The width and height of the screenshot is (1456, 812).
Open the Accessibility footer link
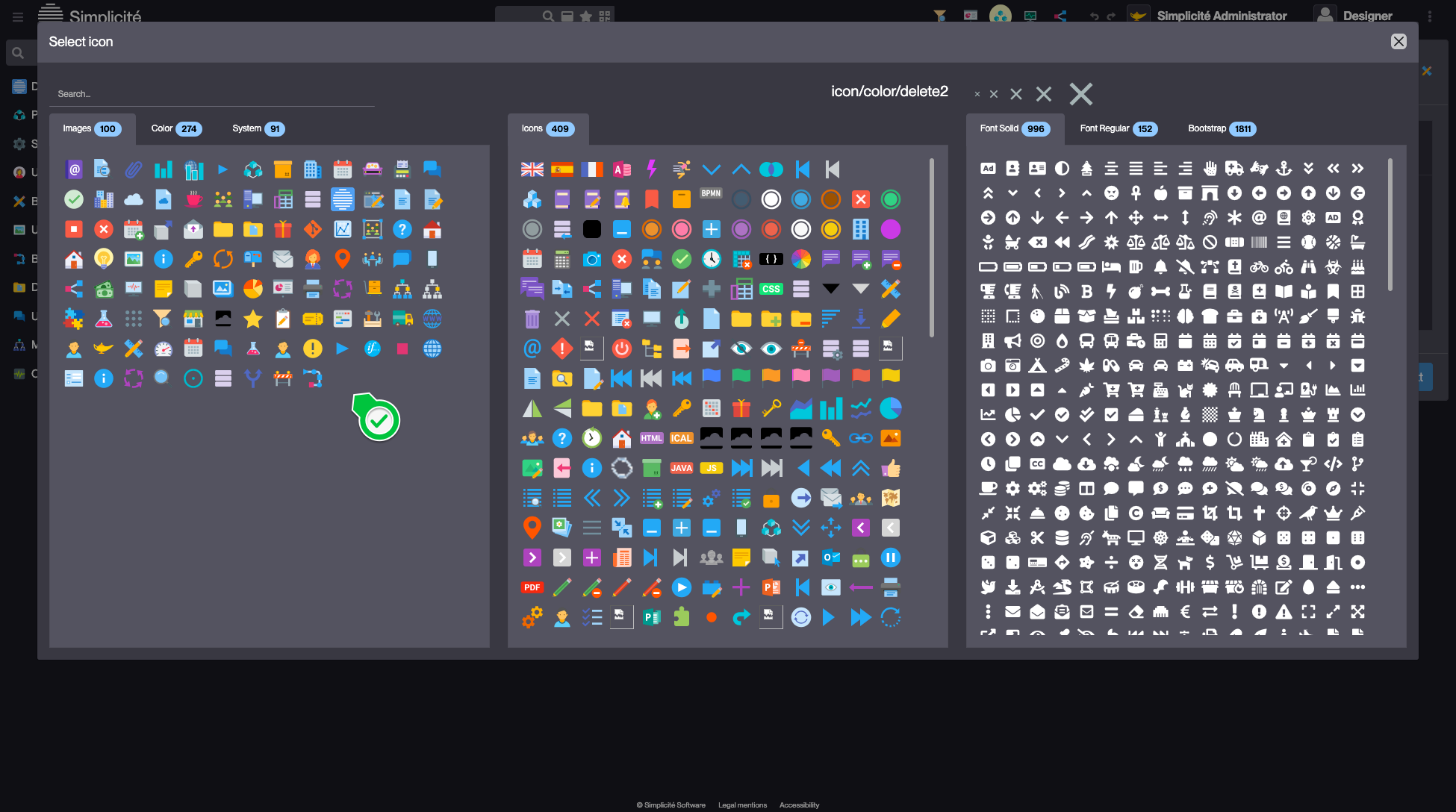[x=799, y=805]
